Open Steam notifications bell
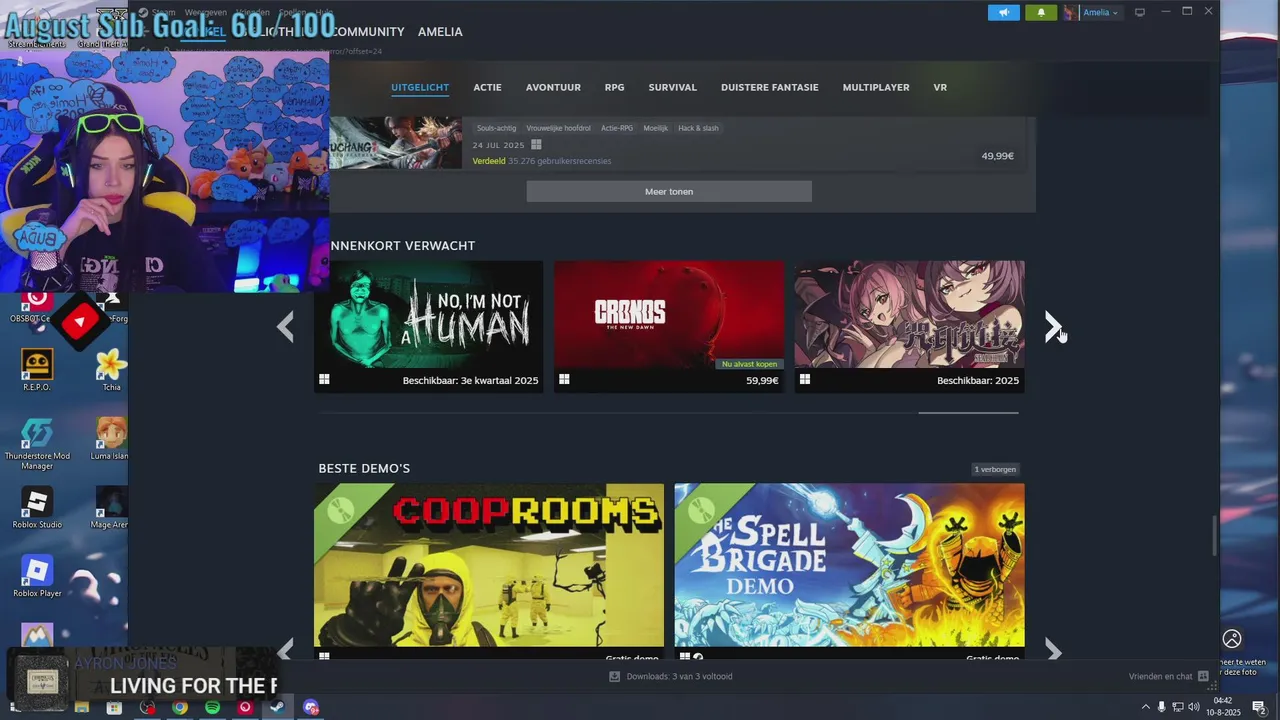 click(1041, 12)
